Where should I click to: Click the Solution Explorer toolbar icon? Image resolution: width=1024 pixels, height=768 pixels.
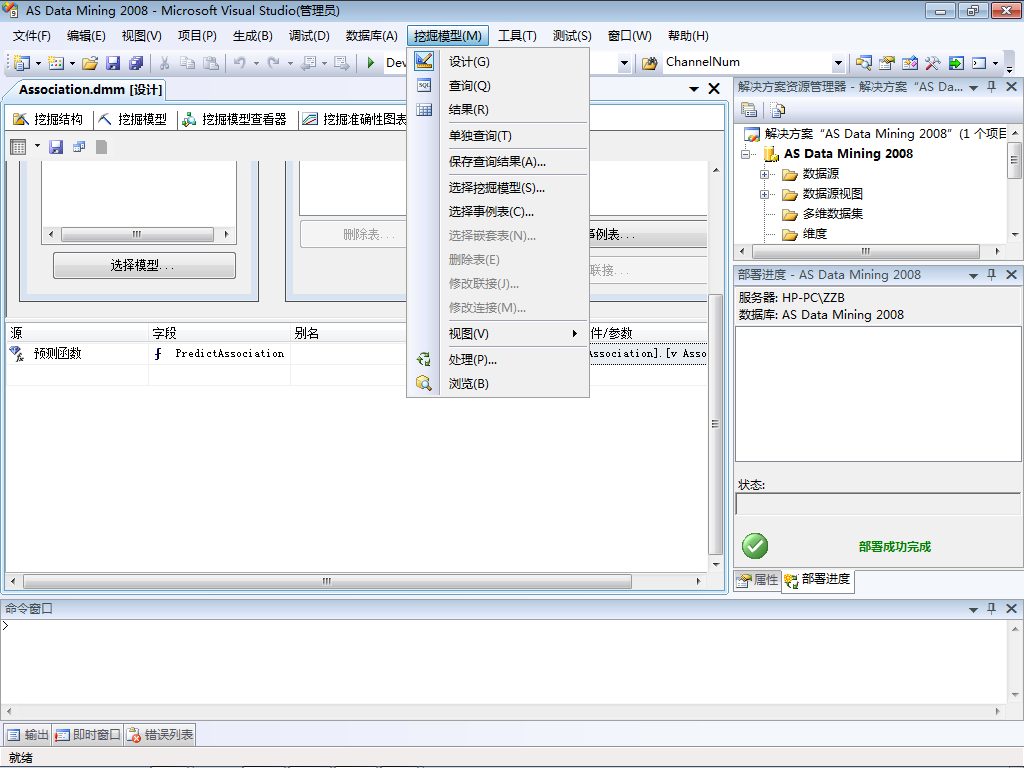click(863, 63)
